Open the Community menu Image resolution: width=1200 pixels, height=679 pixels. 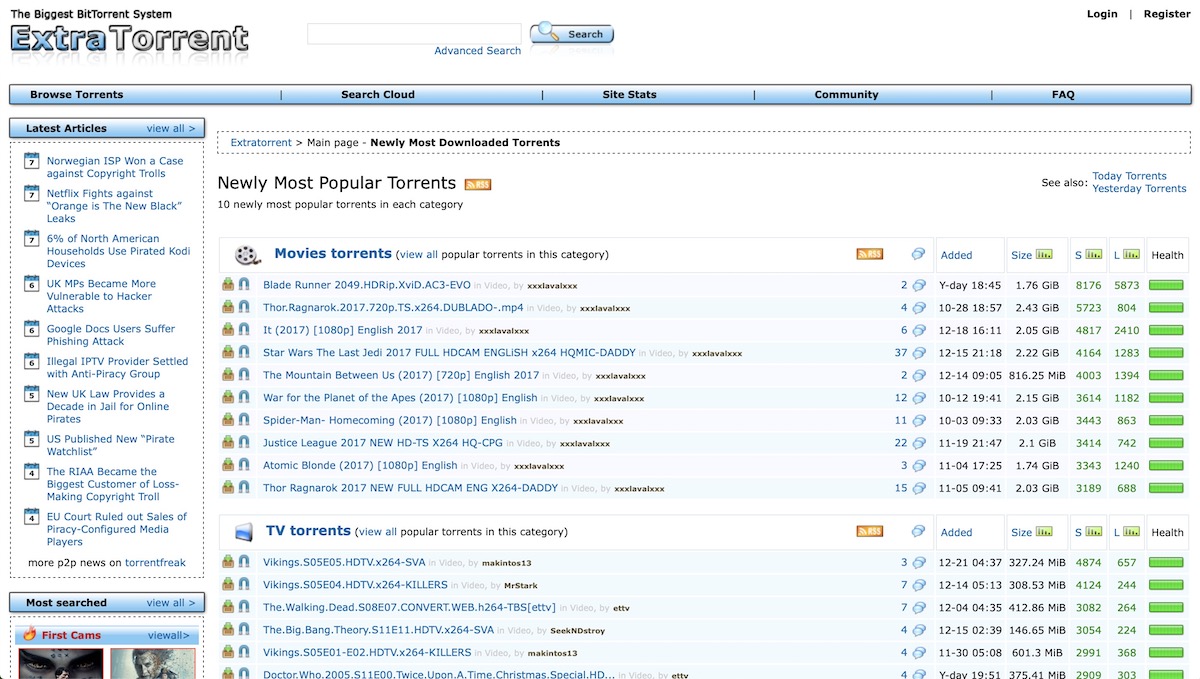[846, 94]
